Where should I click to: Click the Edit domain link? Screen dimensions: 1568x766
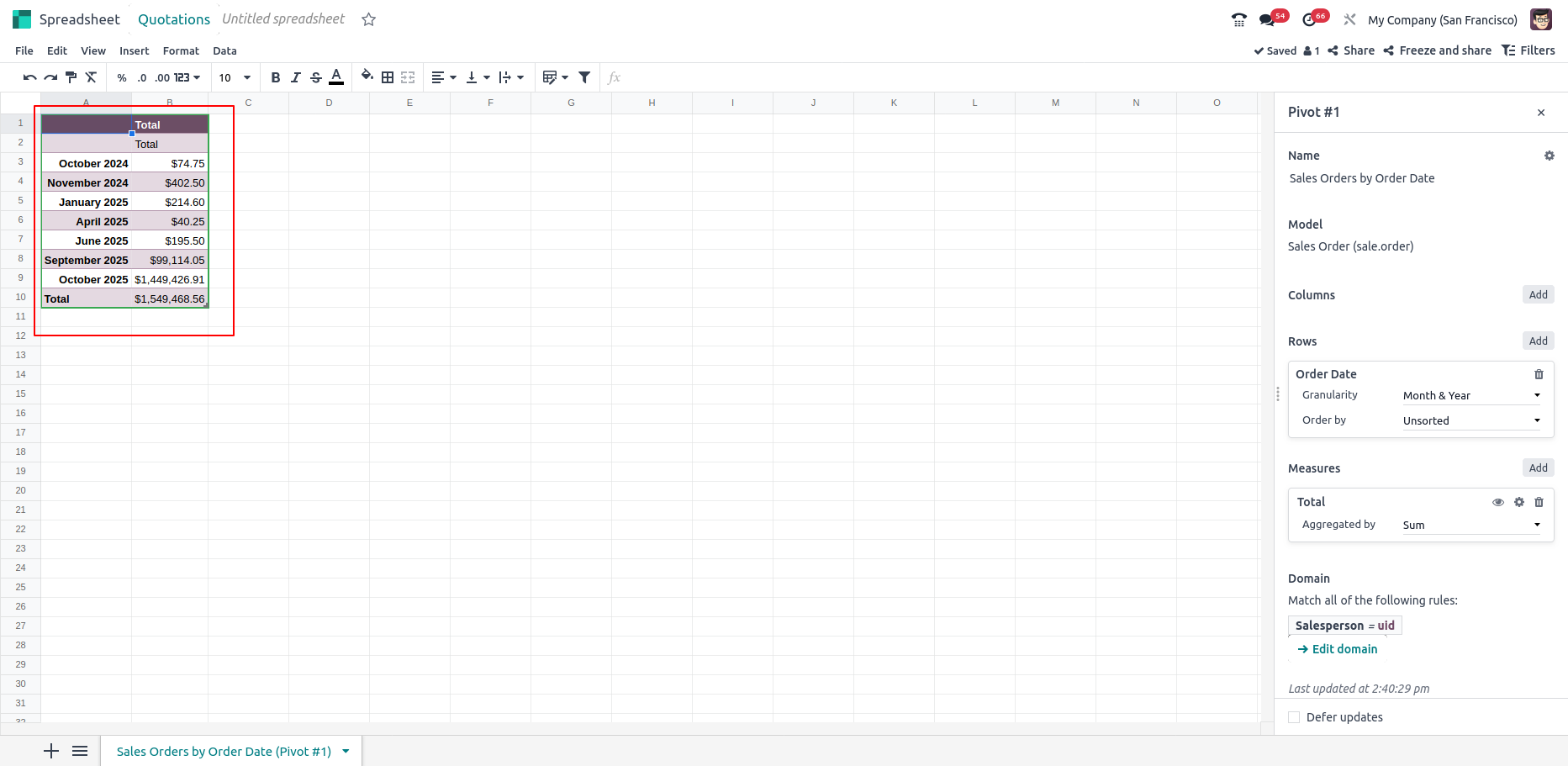tap(1344, 649)
